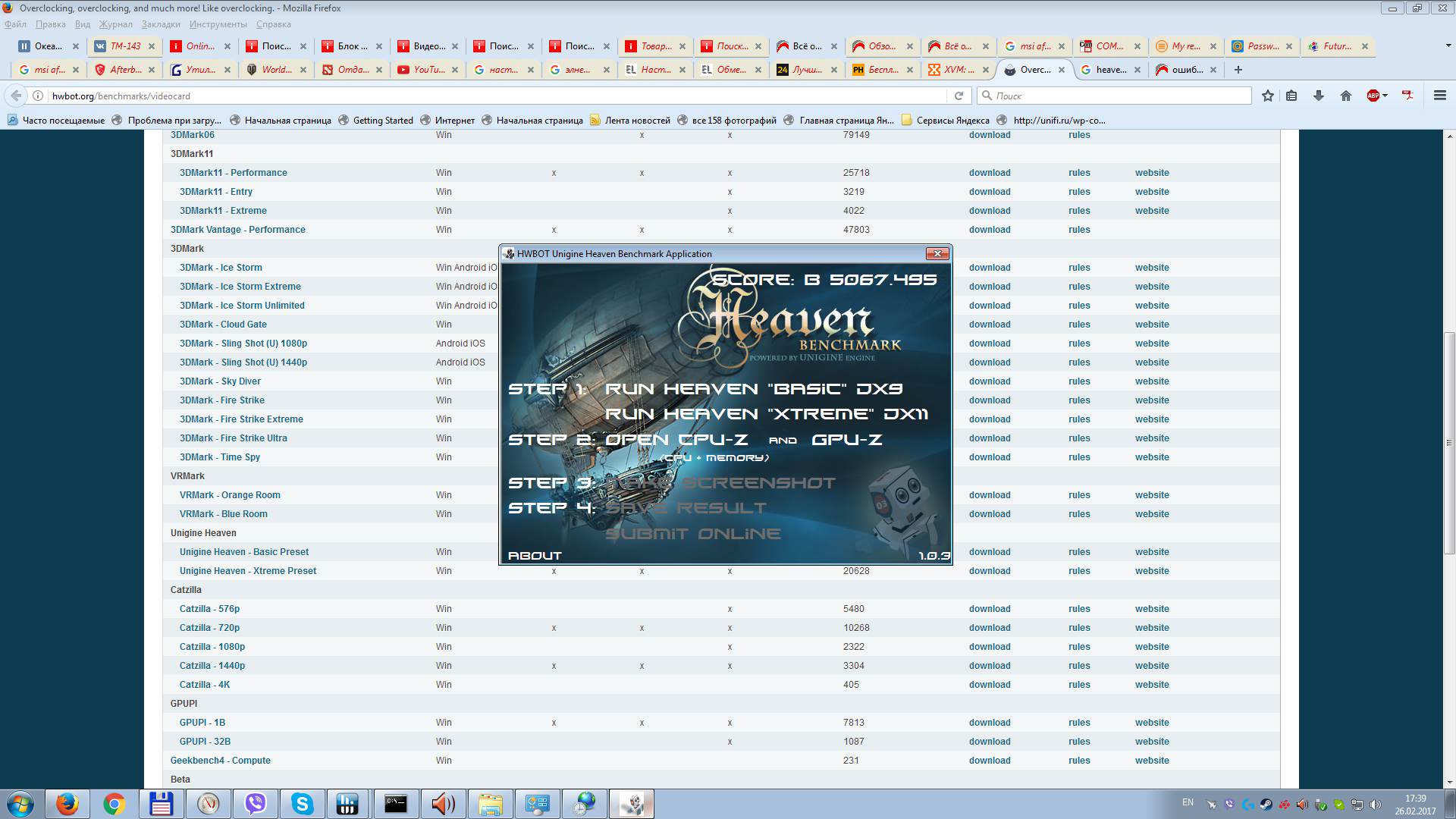Click the Adblock Plus ABP icon

1373,96
